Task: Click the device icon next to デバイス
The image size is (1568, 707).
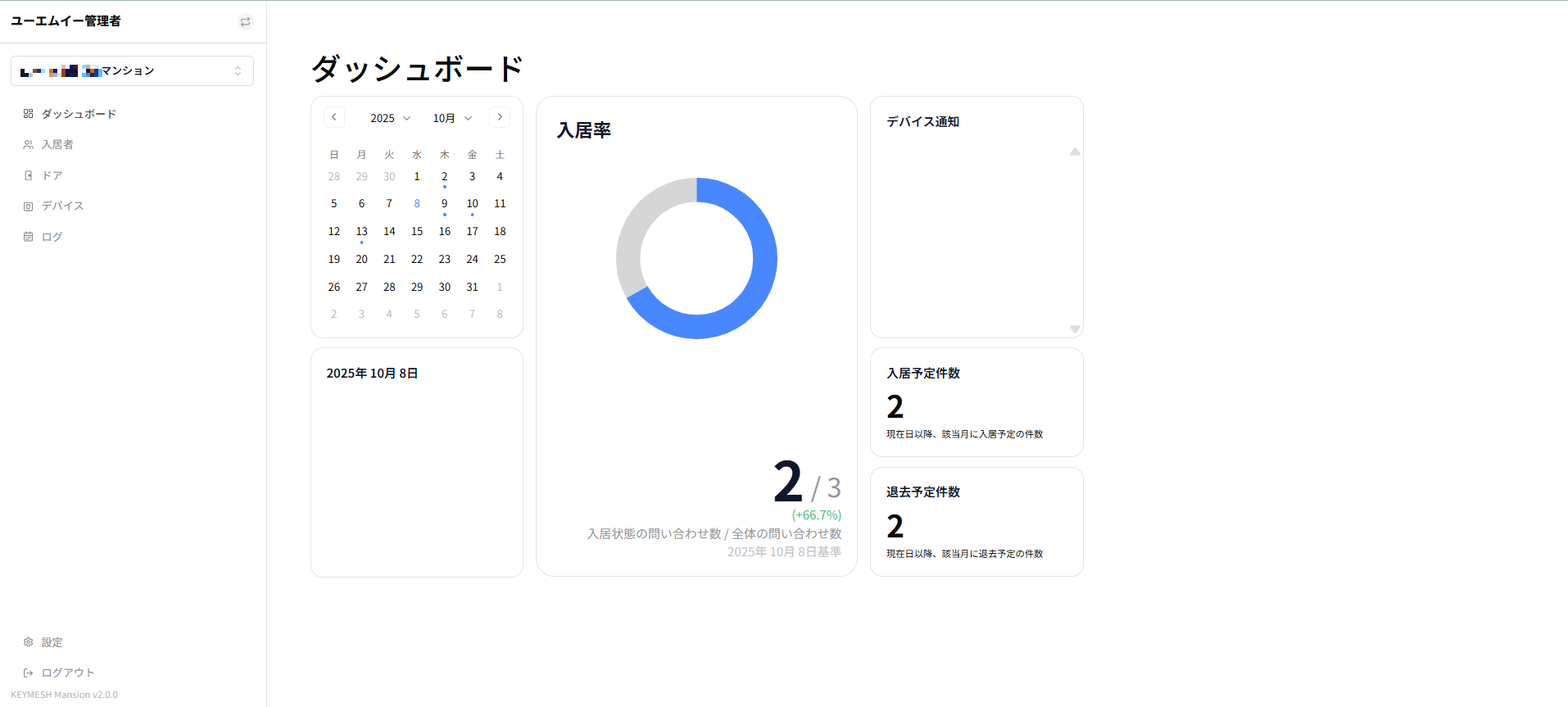Action: (x=28, y=206)
